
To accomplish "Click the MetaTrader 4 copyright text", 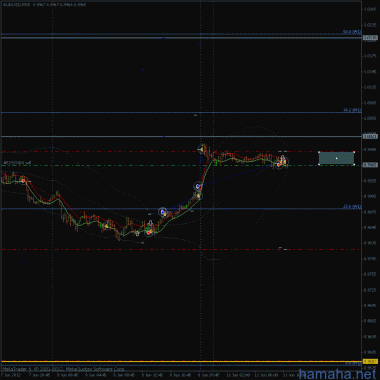I will 63,369.
